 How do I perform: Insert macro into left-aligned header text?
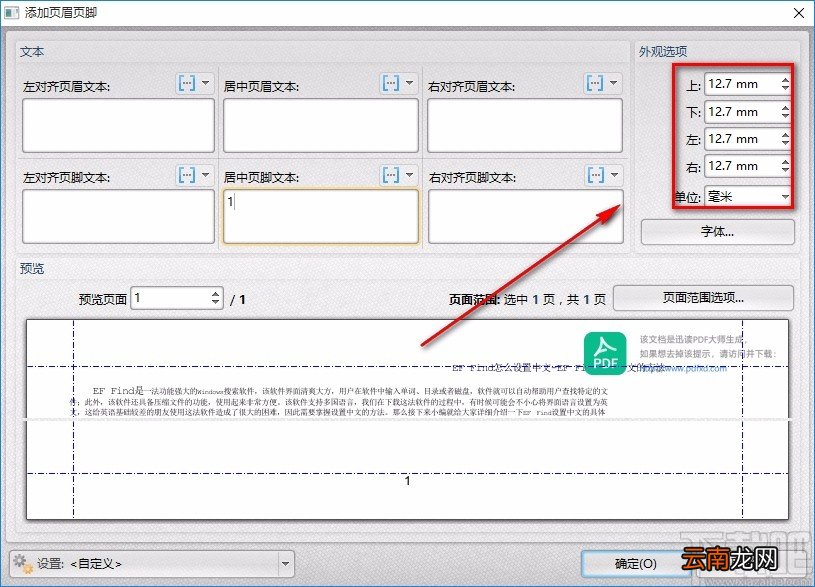(187, 83)
